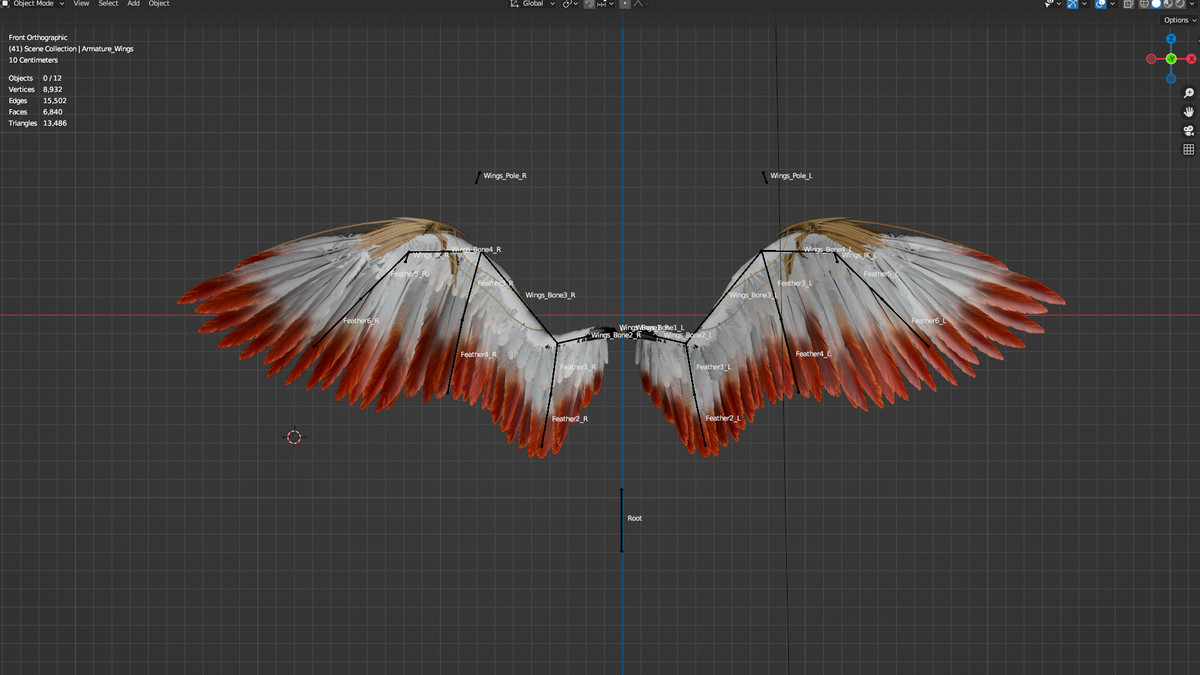The height and width of the screenshot is (675, 1200).
Task: Click the green Y axis handle on navigation gizmo
Action: click(x=1171, y=59)
